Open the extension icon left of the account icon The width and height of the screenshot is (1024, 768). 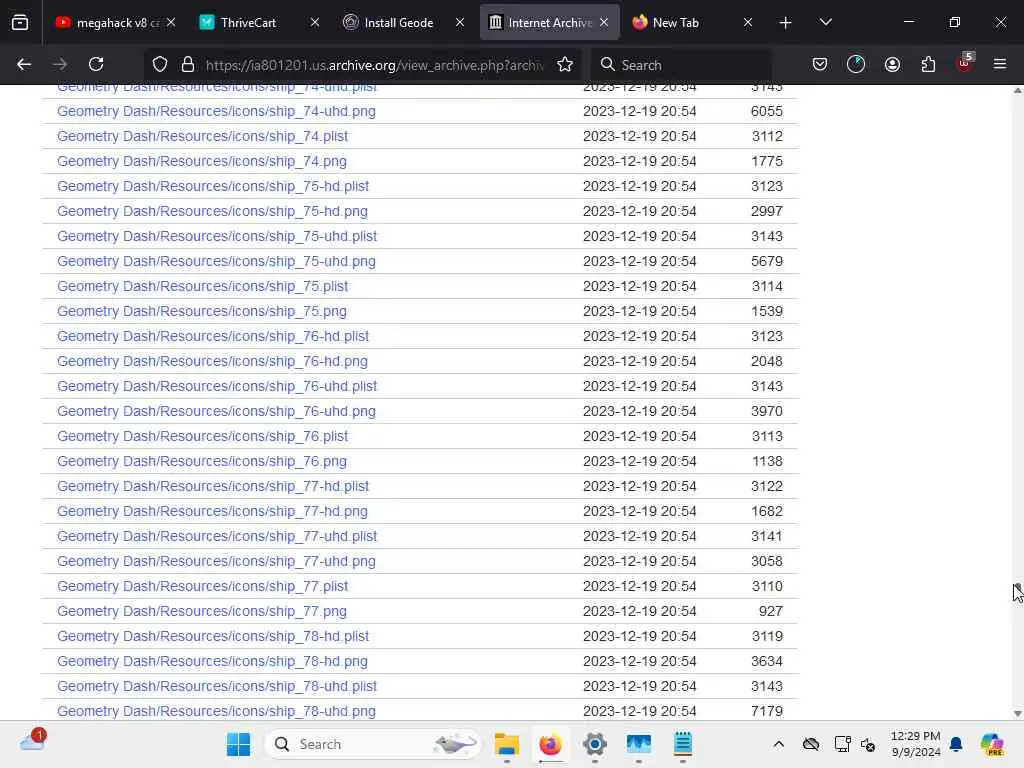[x=856, y=64]
